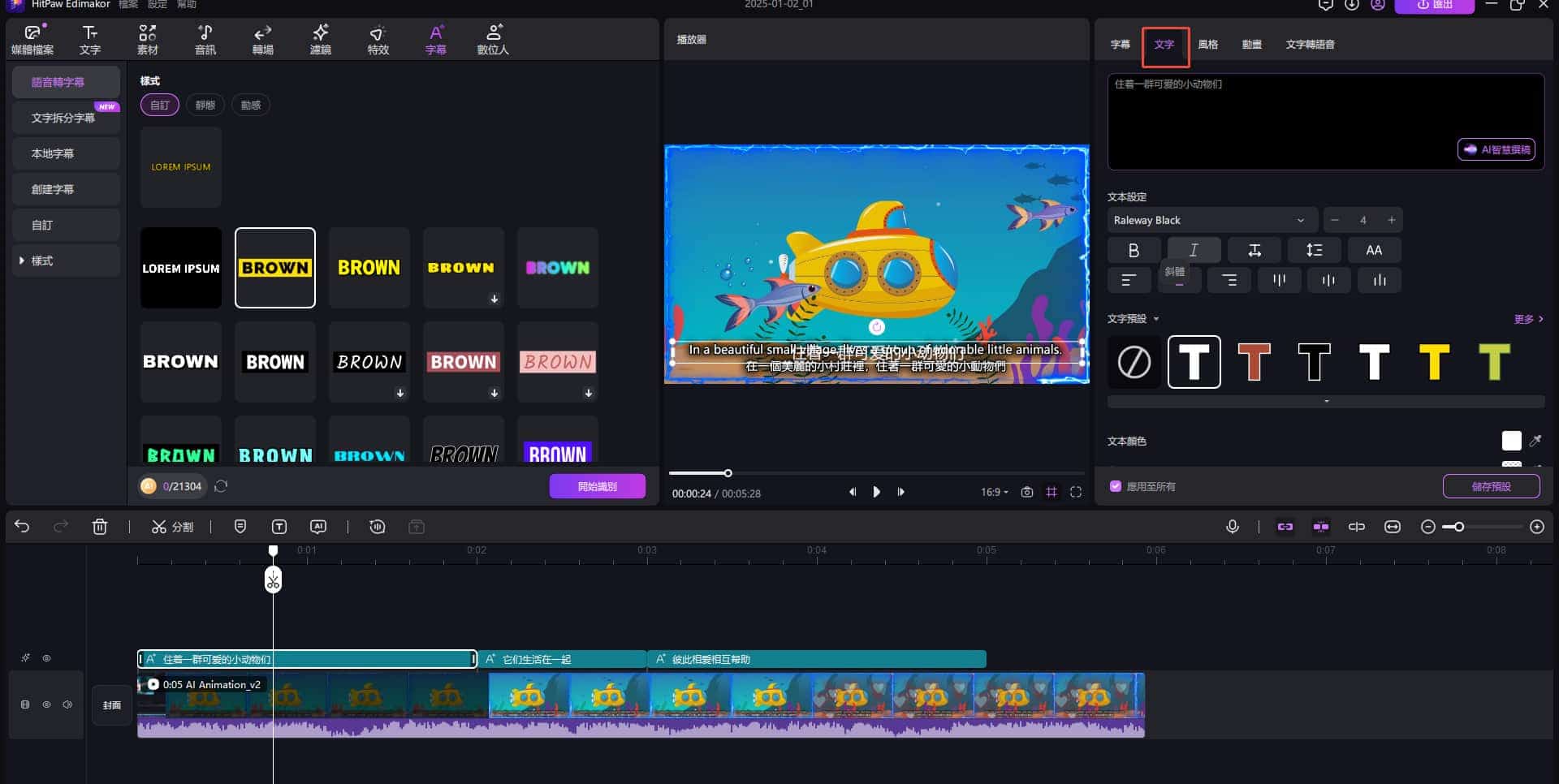Open the 濾鏡 (Filters) panel

coord(321,38)
